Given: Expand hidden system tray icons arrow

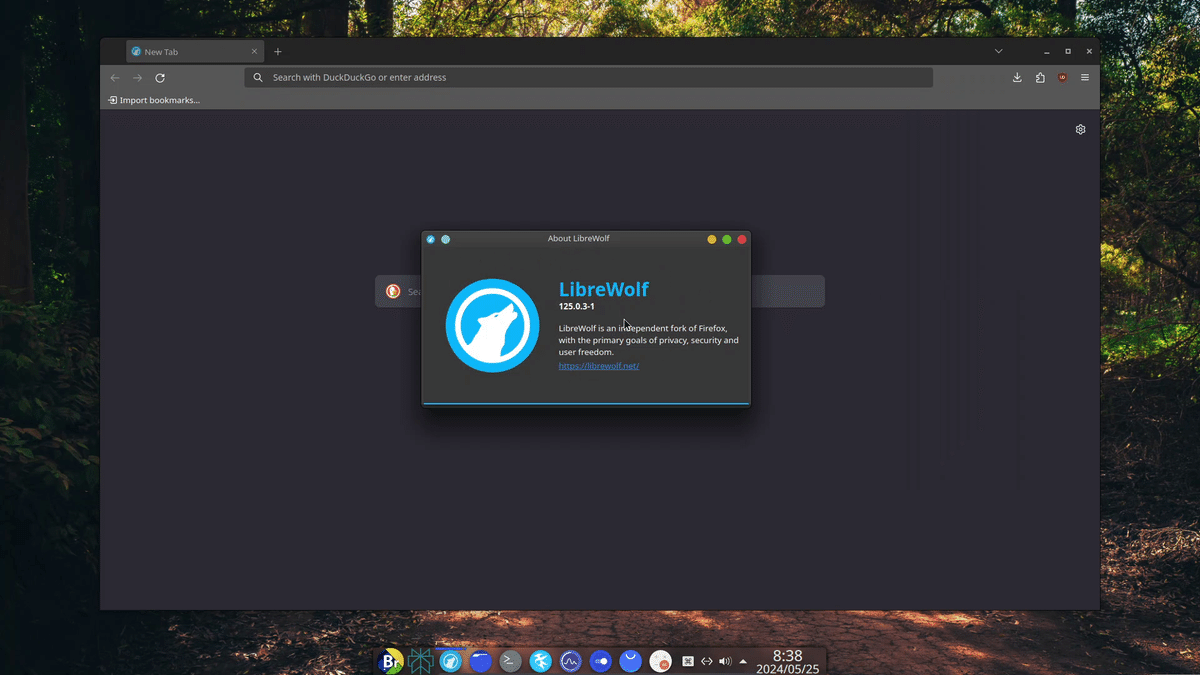Looking at the screenshot, I should (743, 661).
